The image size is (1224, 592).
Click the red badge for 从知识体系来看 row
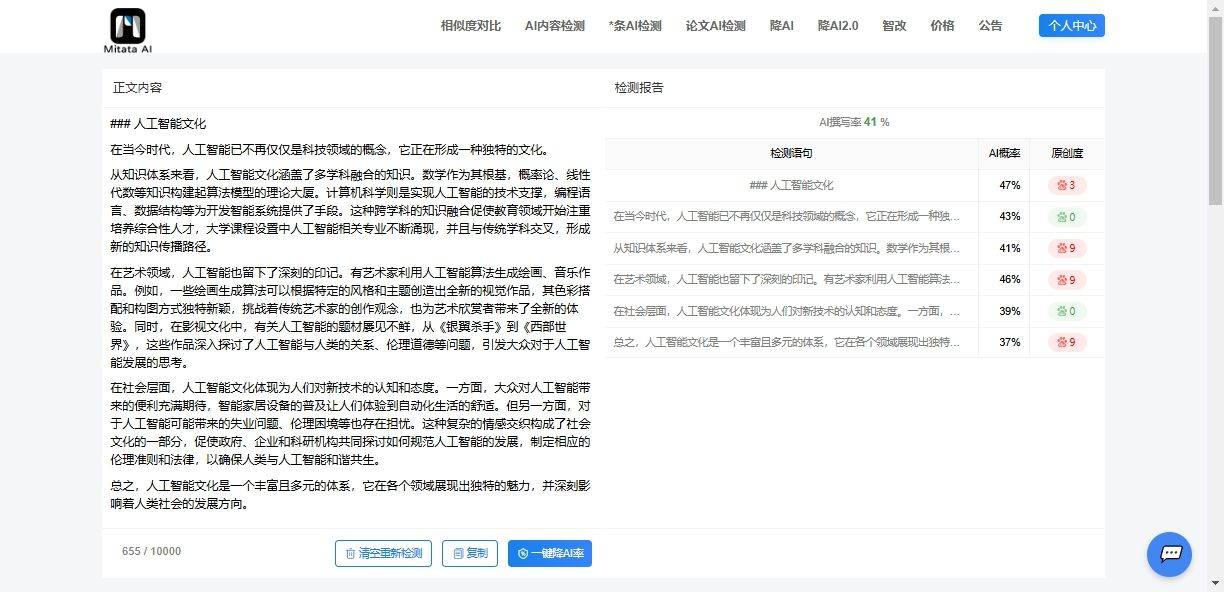point(1066,249)
